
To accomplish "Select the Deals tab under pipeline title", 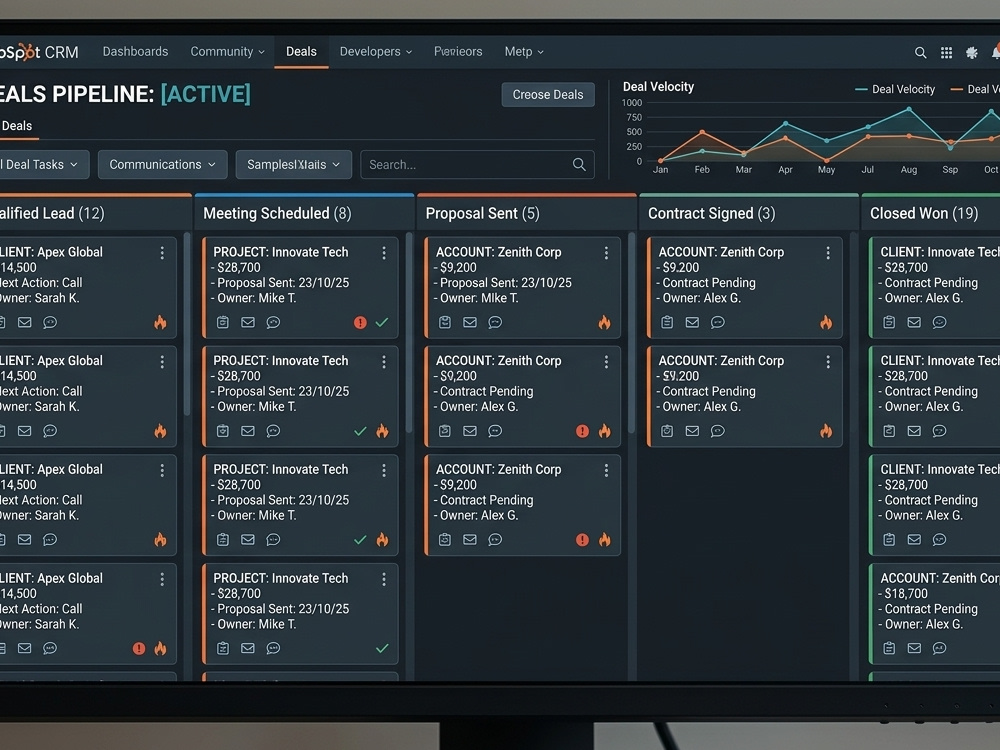I will pos(17,126).
